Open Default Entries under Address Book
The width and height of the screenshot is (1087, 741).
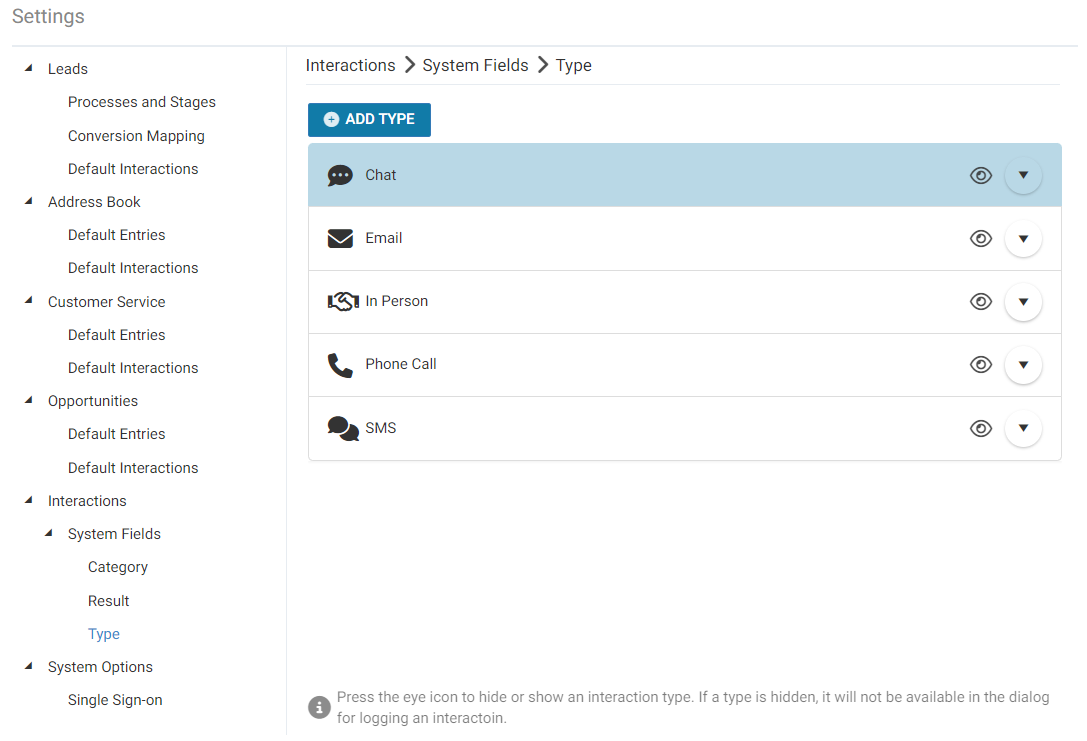click(116, 235)
